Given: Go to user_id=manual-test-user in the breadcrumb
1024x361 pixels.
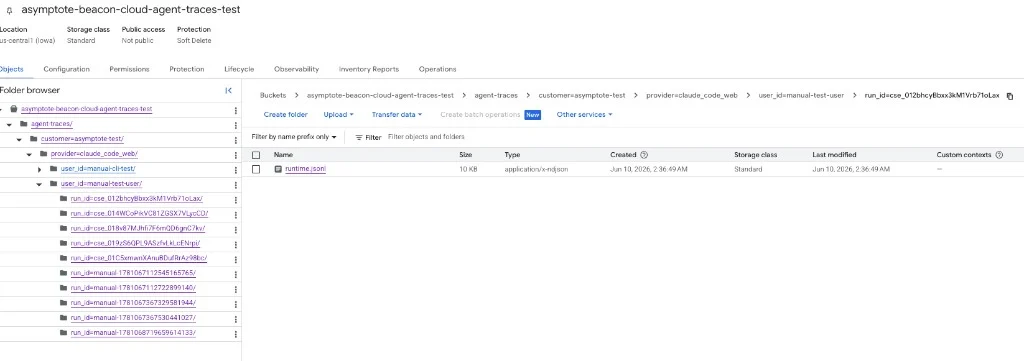Looking at the screenshot, I should pyautogui.click(x=801, y=95).
